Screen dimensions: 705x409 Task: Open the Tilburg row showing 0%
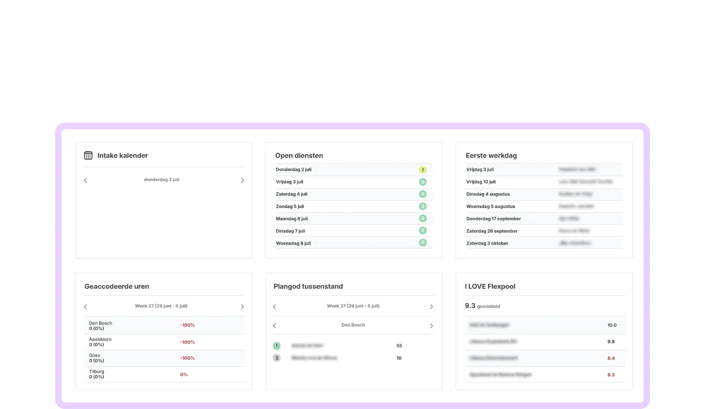point(165,374)
